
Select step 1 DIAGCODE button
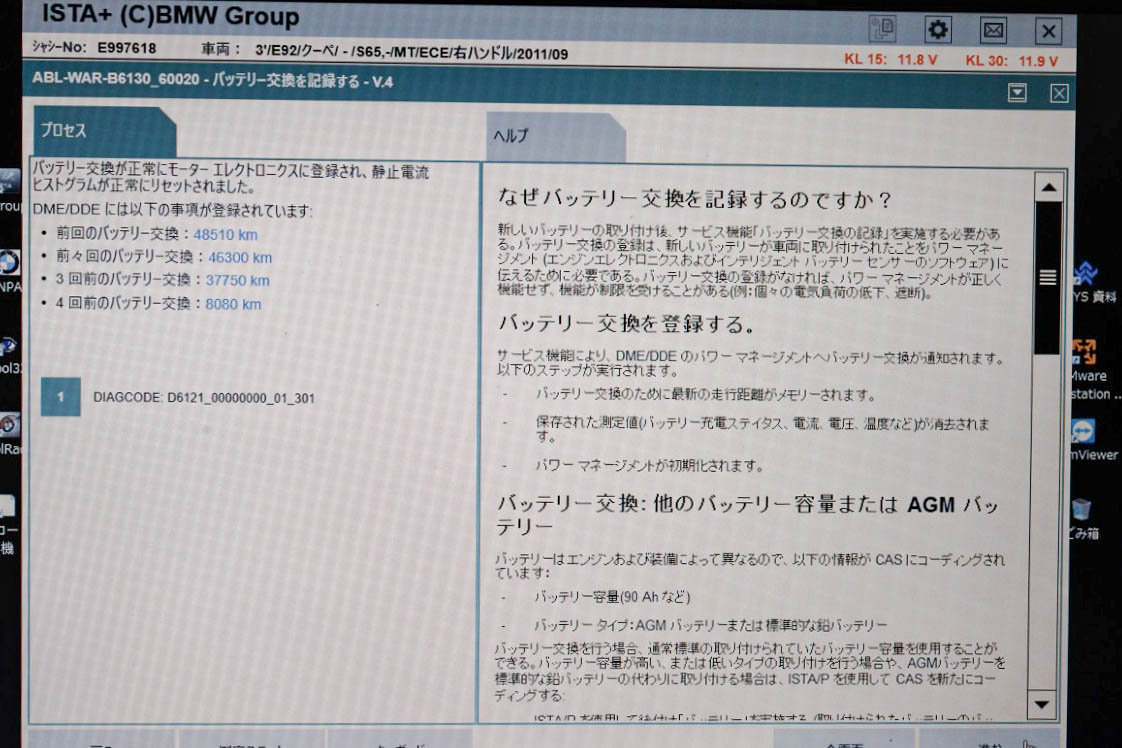60,397
